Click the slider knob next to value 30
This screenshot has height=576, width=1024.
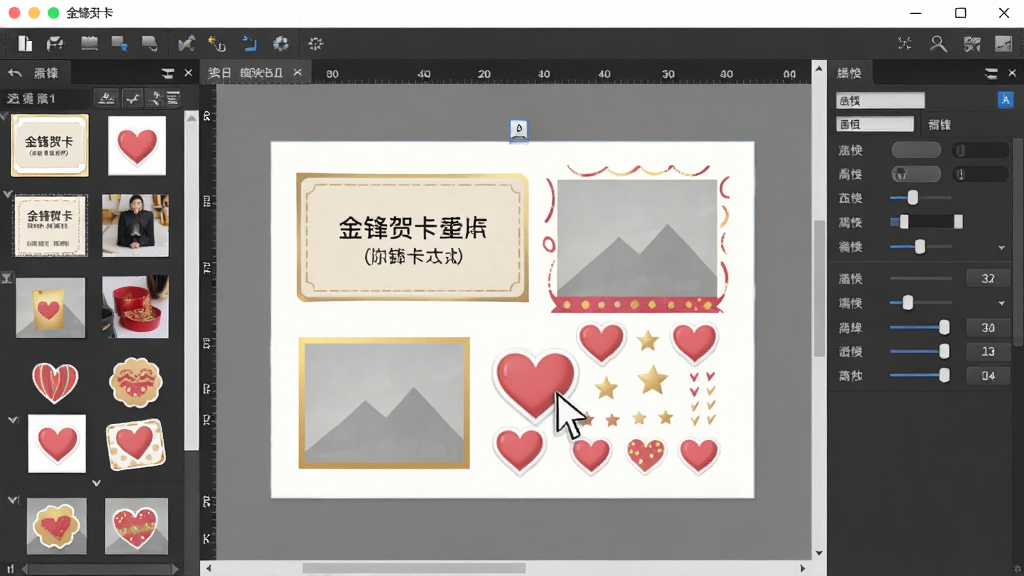pos(944,328)
